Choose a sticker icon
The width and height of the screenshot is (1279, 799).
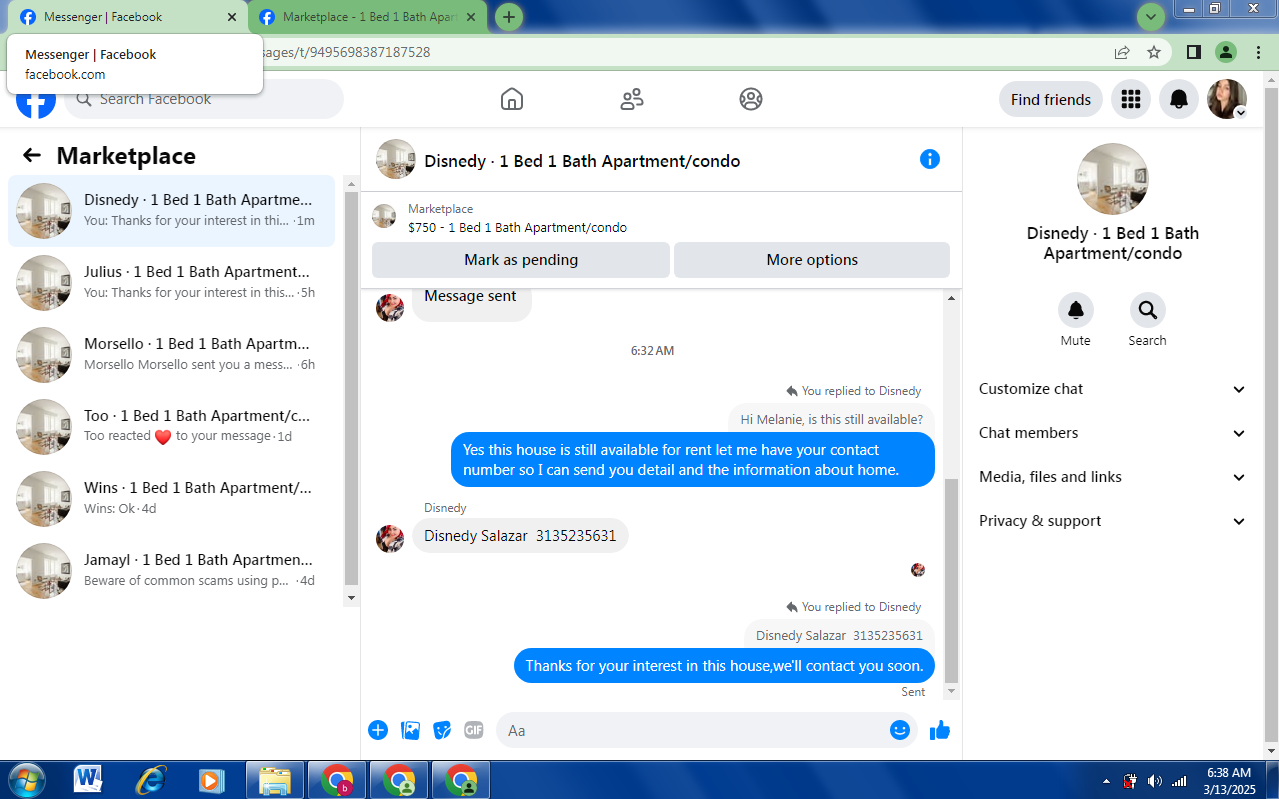(x=442, y=730)
